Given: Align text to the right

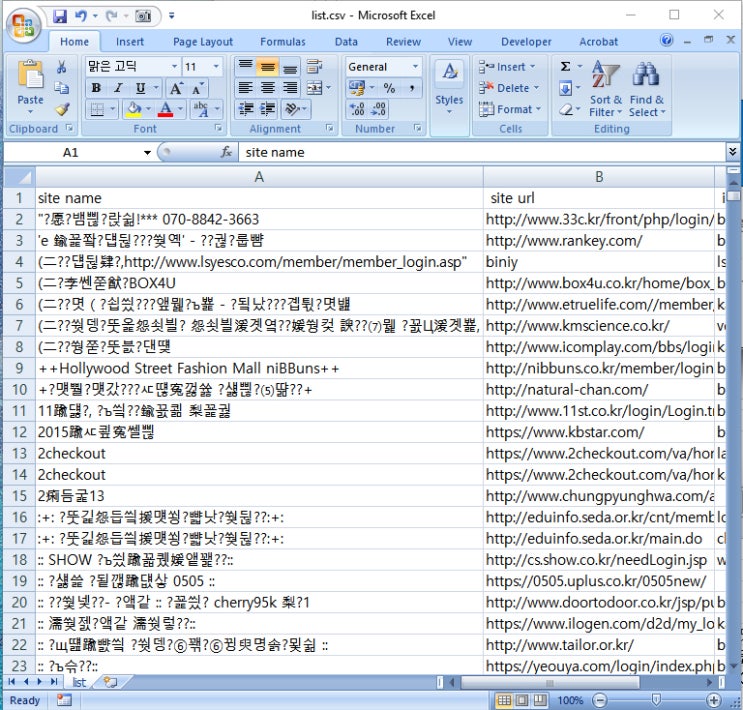Looking at the screenshot, I should coord(290,88).
